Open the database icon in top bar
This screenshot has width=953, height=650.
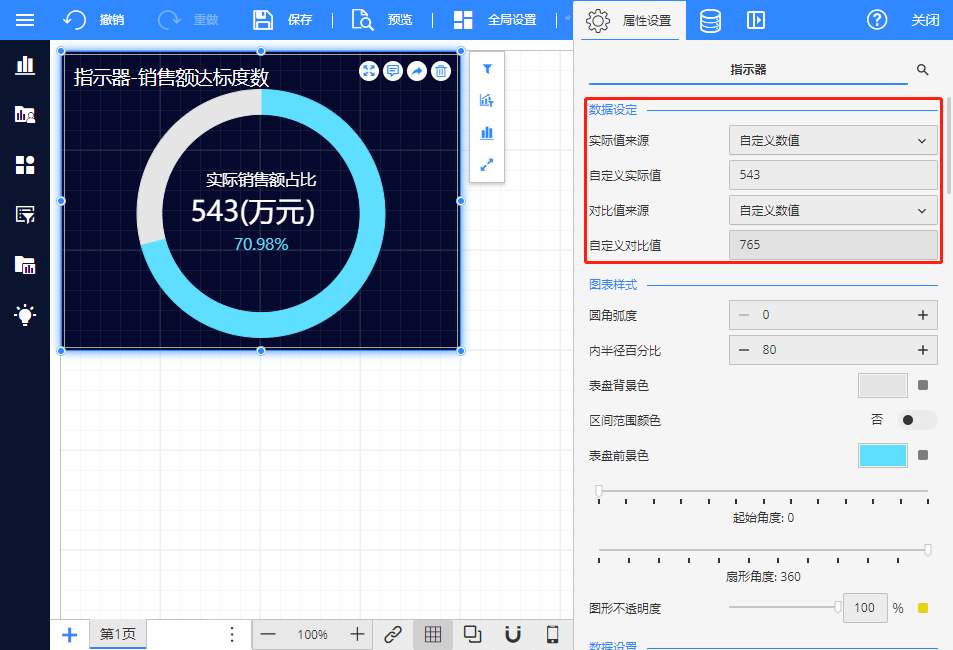pos(710,20)
